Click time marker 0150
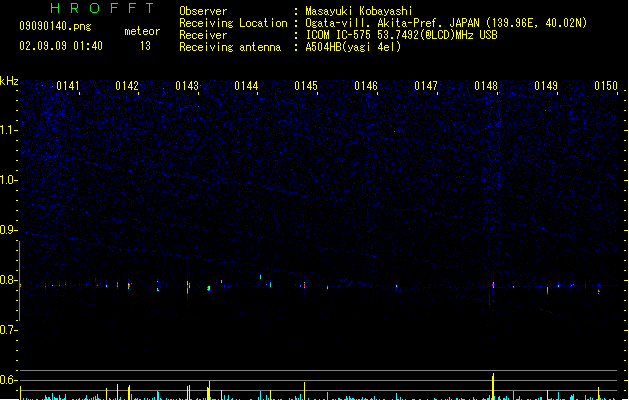This screenshot has width=629, height=400. pyautogui.click(x=606, y=86)
